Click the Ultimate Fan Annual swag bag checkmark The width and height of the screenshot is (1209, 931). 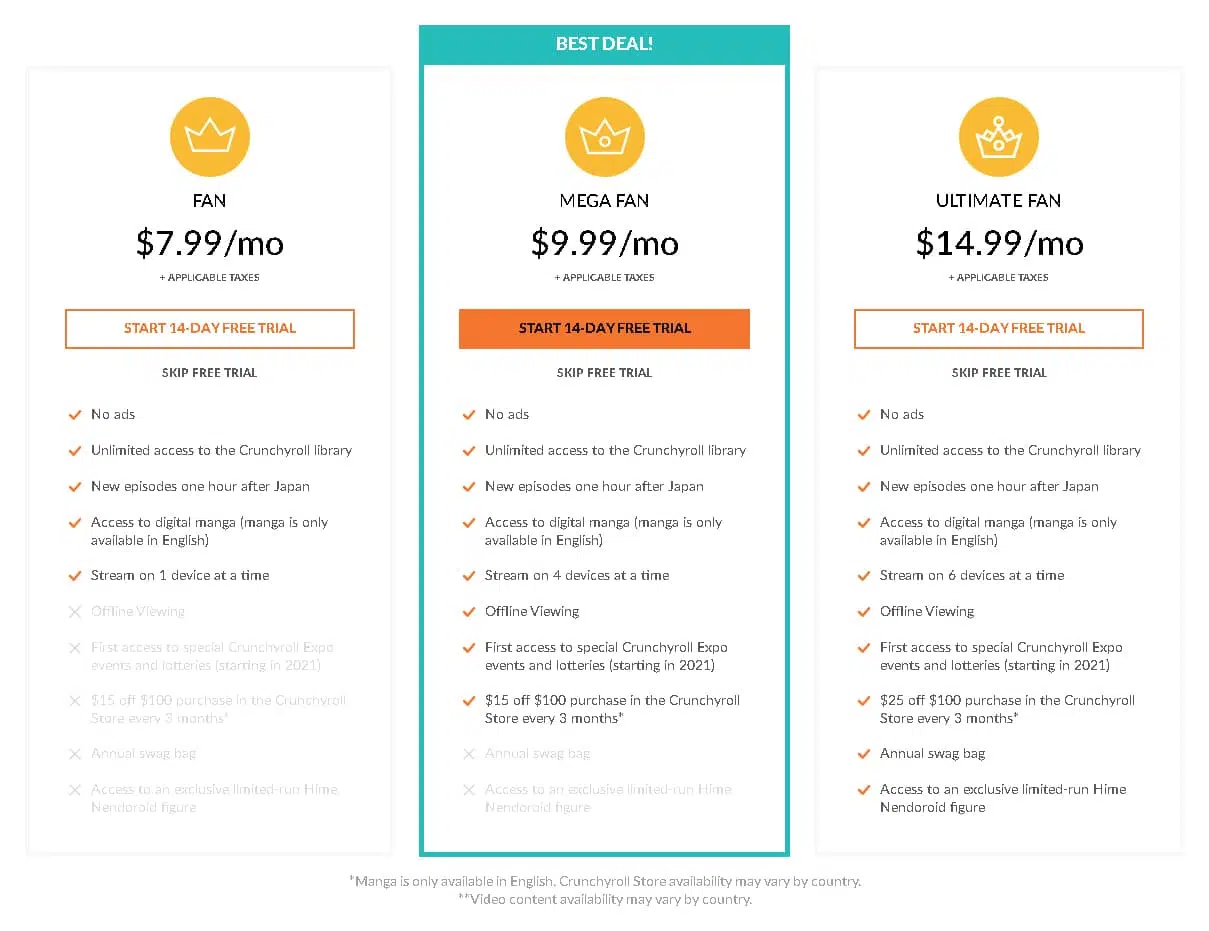click(863, 753)
